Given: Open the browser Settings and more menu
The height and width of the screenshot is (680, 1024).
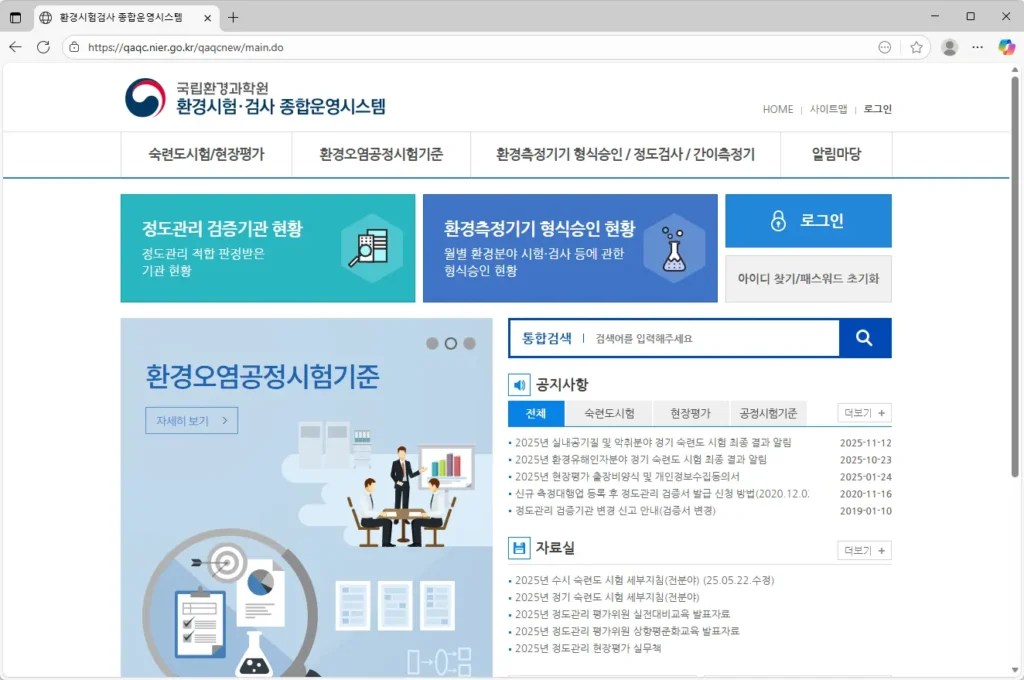Looking at the screenshot, I should pyautogui.click(x=978, y=47).
